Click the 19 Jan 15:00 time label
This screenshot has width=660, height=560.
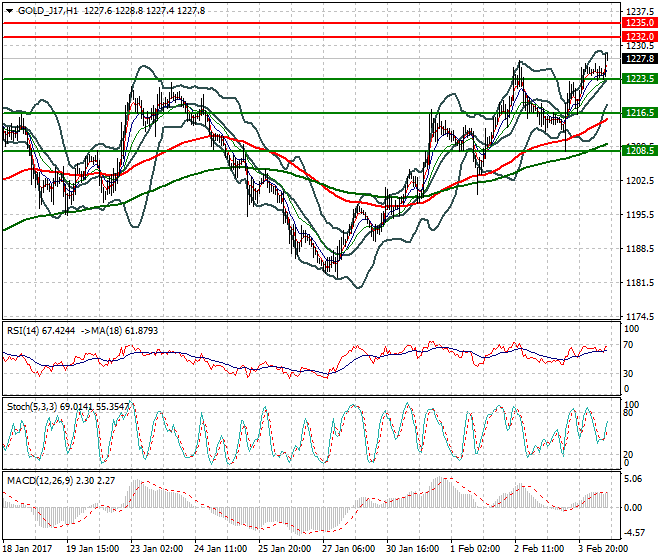[93, 549]
